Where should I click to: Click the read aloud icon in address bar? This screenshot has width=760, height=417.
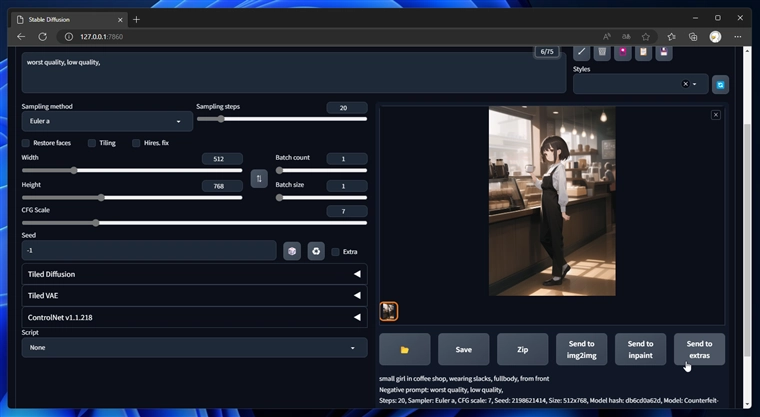coord(607,37)
